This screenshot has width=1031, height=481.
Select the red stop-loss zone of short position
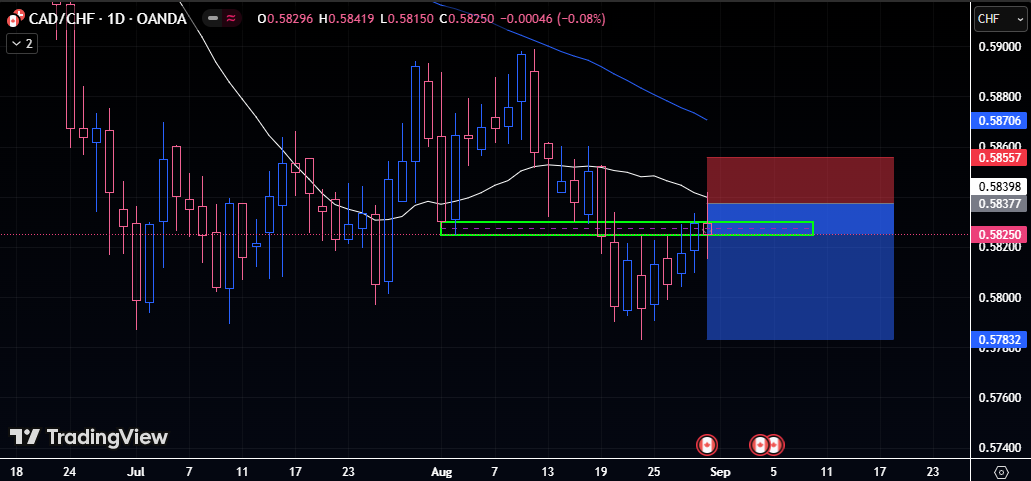coord(800,180)
